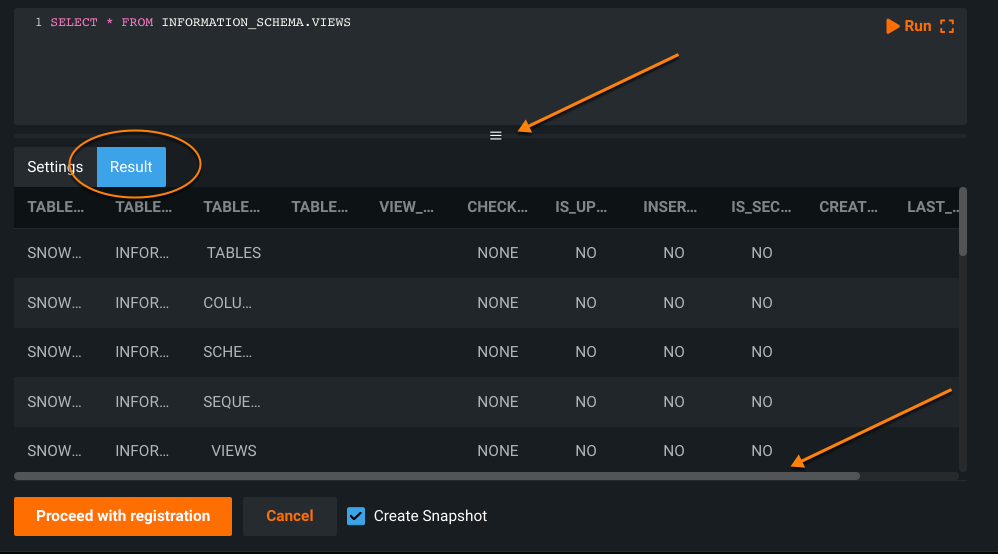
Task: Toggle the Create Snapshot checkbox
Action: pyautogui.click(x=356, y=516)
